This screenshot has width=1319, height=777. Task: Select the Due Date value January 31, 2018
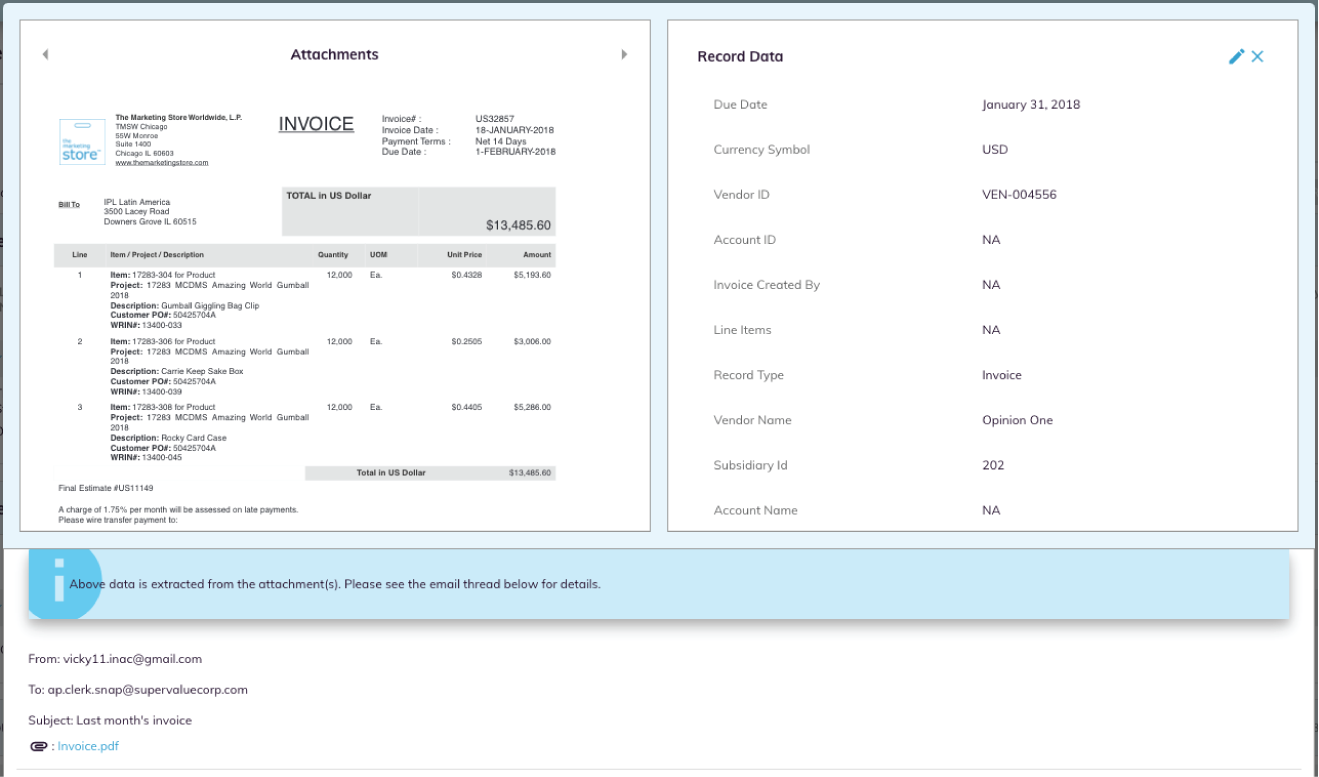click(x=1031, y=104)
